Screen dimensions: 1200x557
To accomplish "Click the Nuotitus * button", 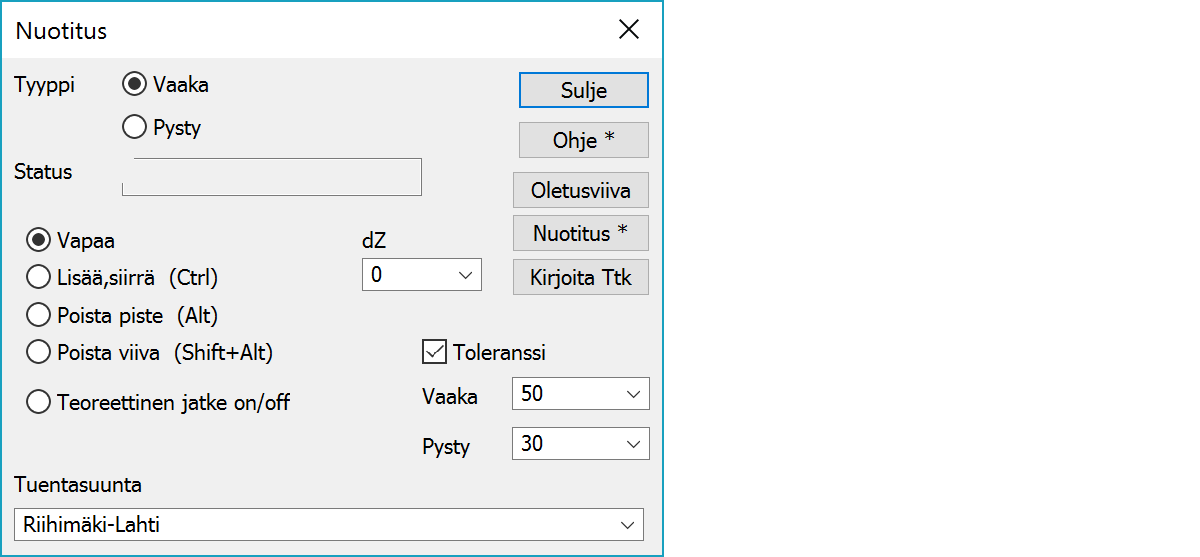I will tap(580, 234).
